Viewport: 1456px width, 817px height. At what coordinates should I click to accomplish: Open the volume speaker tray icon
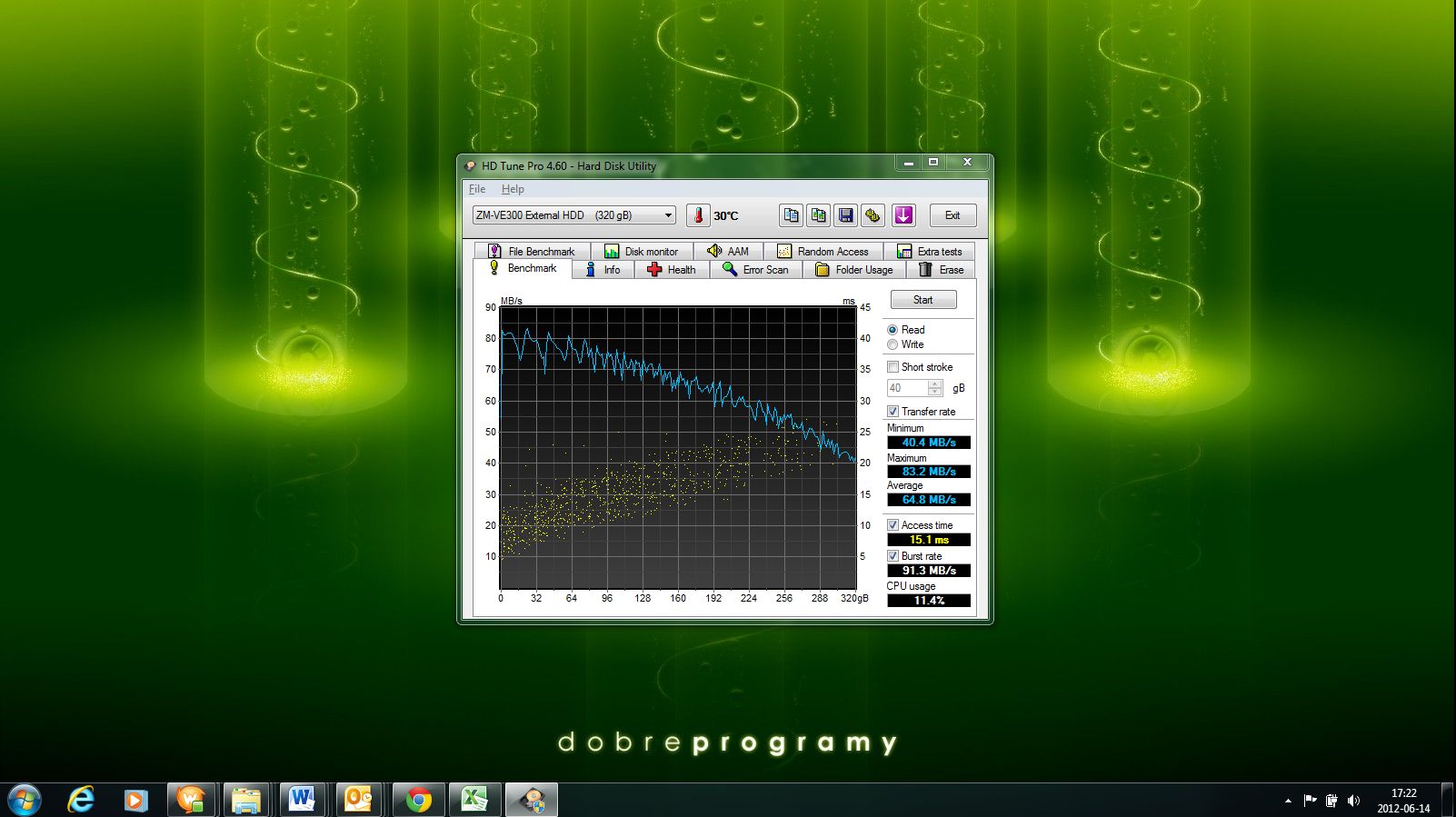[x=1353, y=801]
